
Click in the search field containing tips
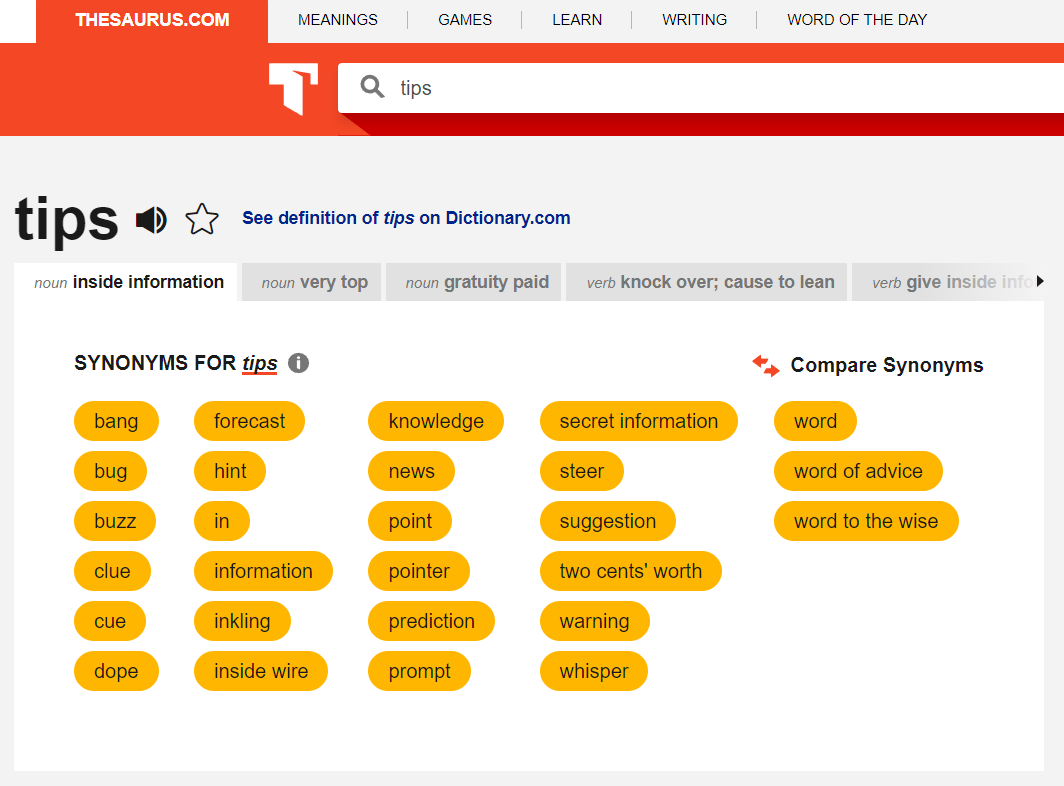click(700, 88)
